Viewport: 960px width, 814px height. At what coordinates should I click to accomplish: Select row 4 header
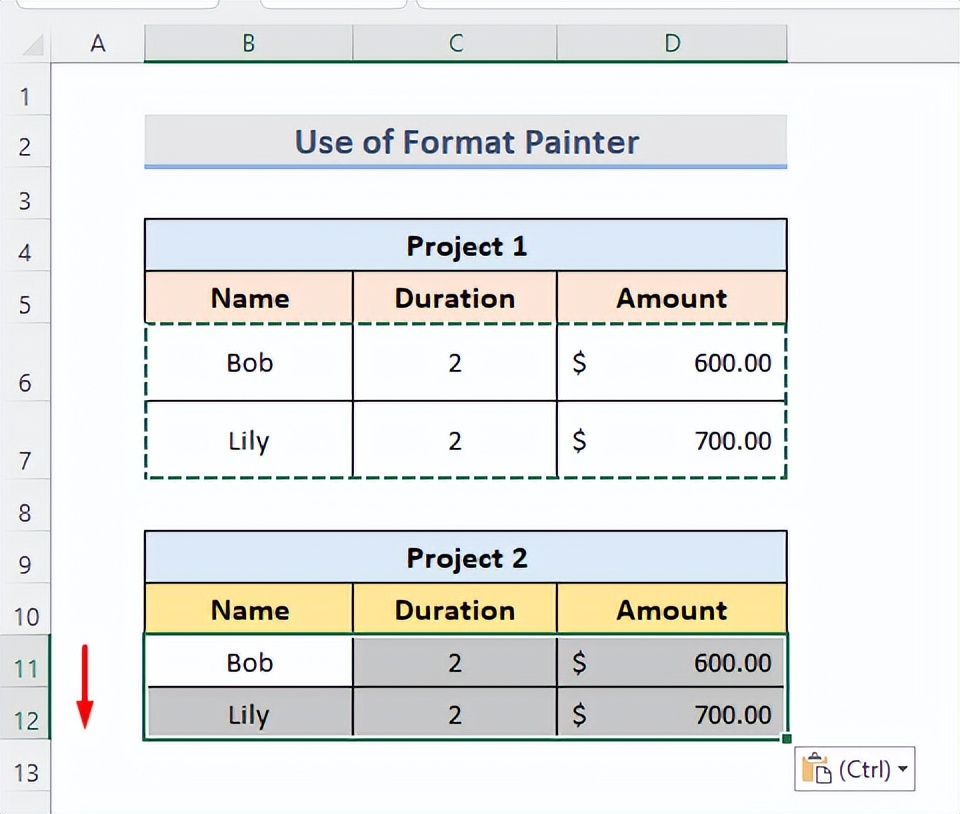coord(24,245)
